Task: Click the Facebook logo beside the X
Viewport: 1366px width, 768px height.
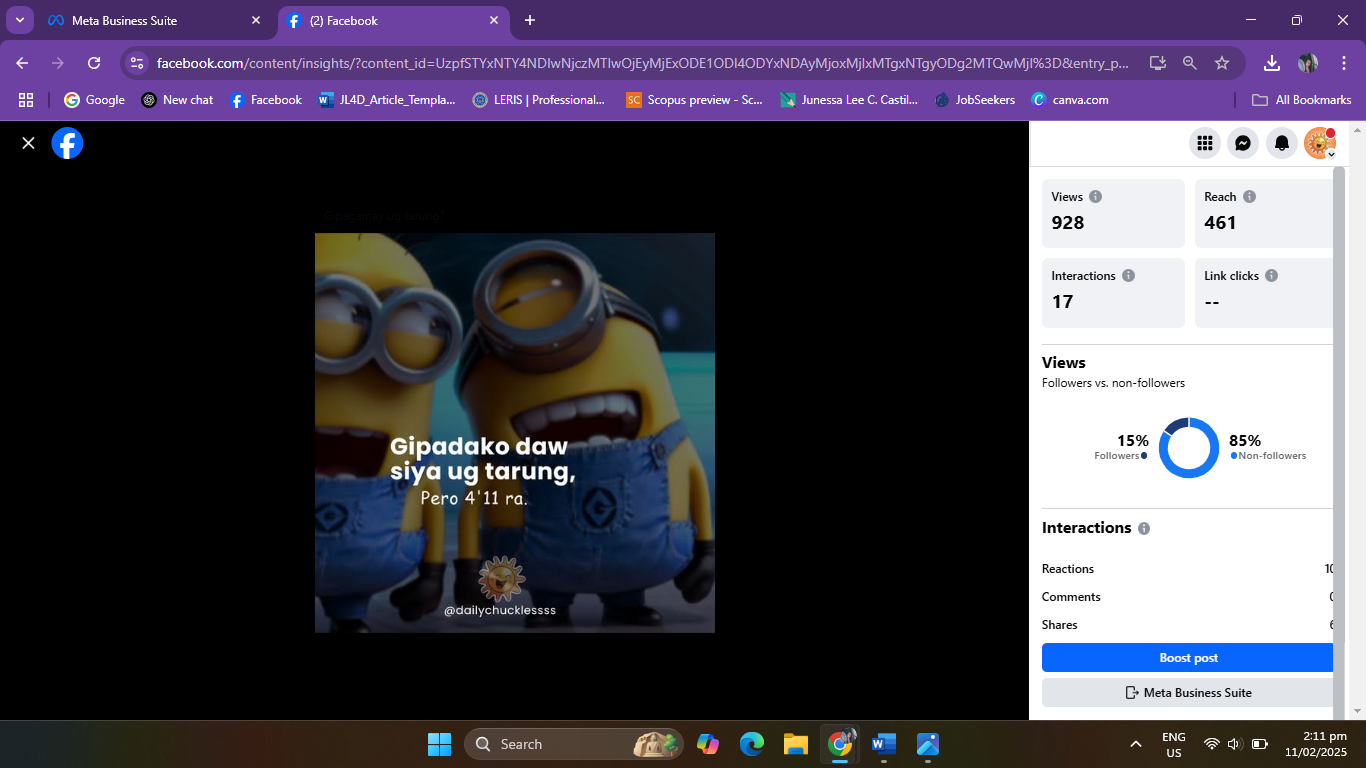Action: [67, 143]
